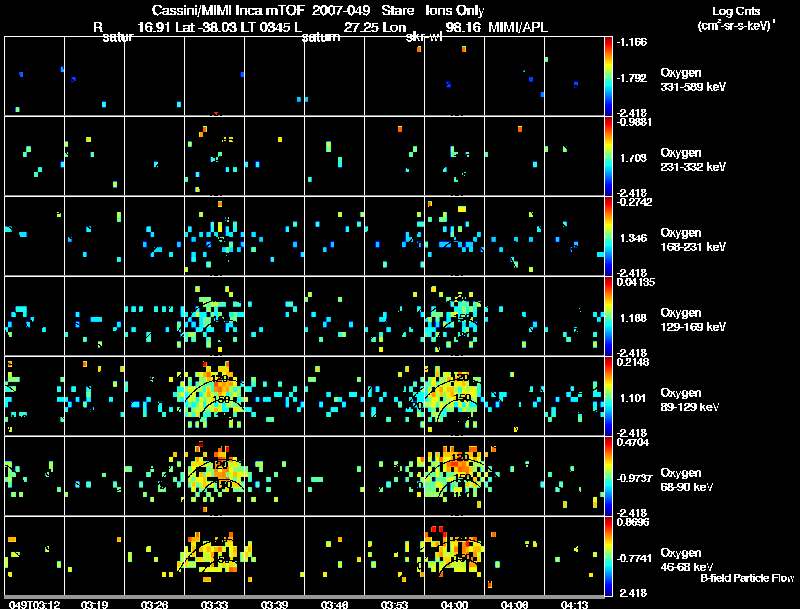Click the 'Log Cnts' color scale heading
Viewport: 800px width, 609px height.
[x=736, y=11]
